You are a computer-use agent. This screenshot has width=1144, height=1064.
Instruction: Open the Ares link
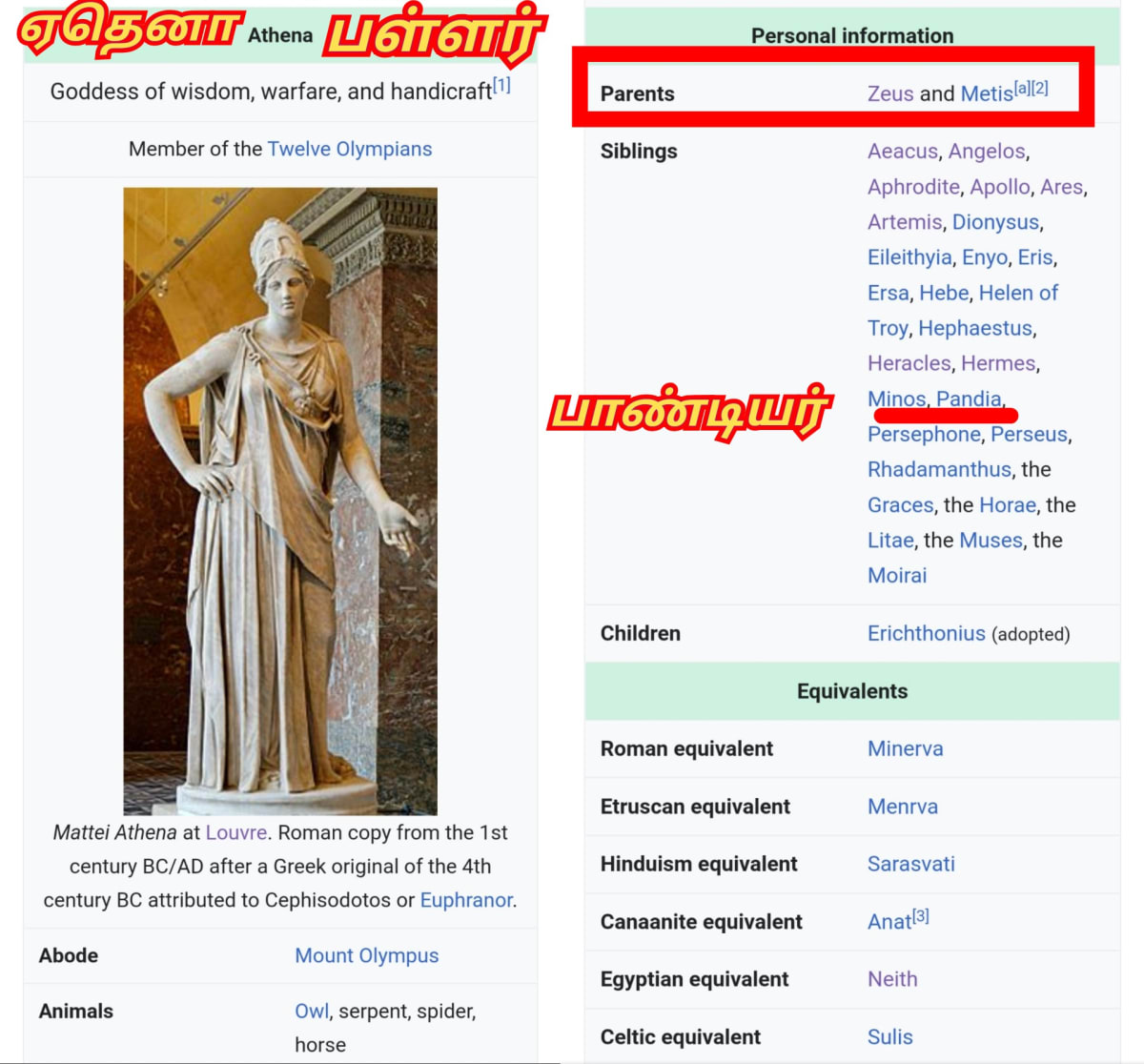[1061, 187]
